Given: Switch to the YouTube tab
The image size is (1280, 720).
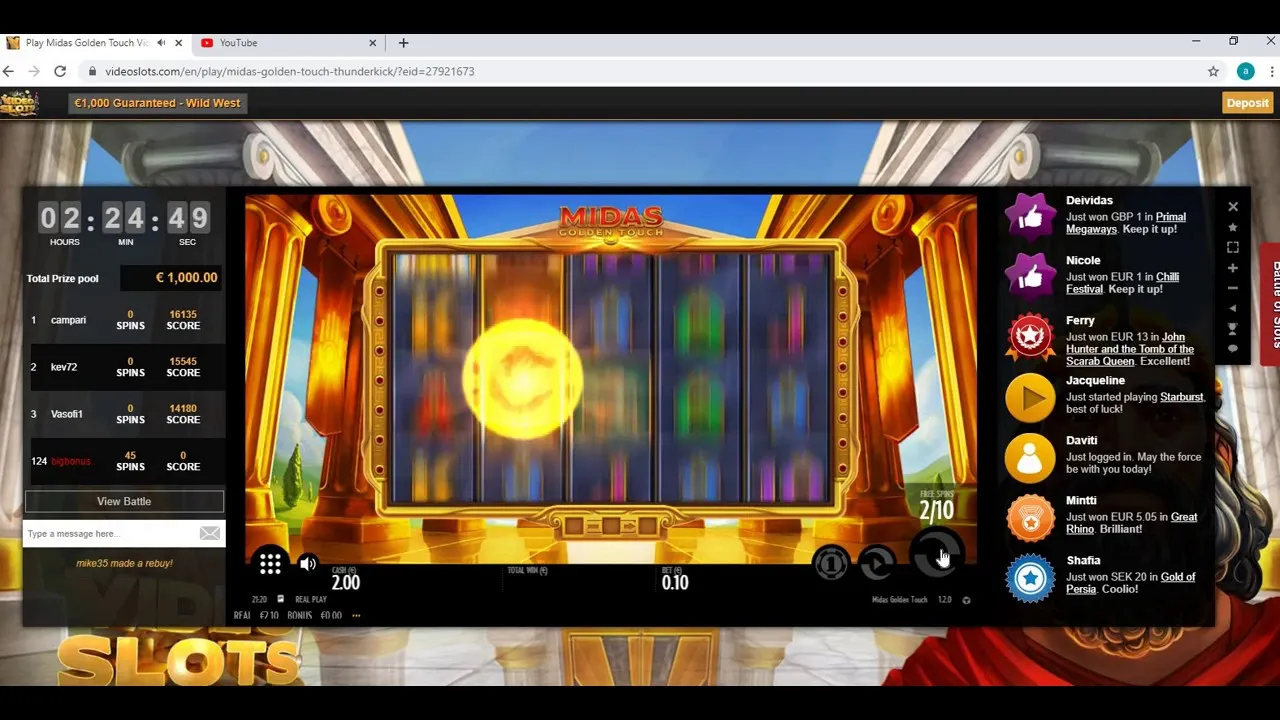Looking at the screenshot, I should (240, 43).
